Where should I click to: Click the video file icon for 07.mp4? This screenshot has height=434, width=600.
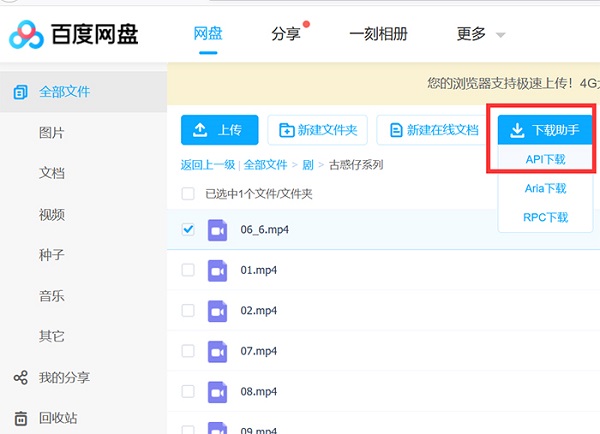click(218, 351)
